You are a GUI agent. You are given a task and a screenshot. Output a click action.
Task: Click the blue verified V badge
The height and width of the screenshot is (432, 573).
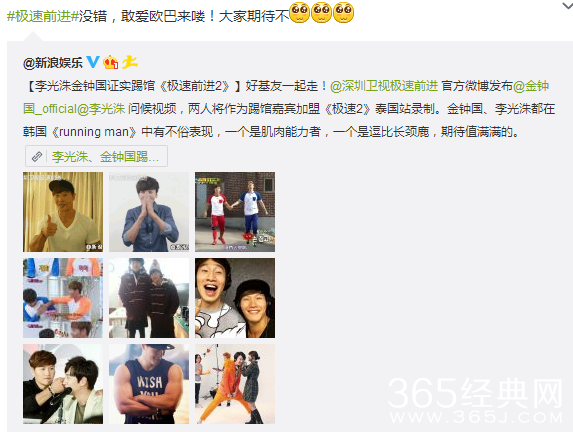93,62
